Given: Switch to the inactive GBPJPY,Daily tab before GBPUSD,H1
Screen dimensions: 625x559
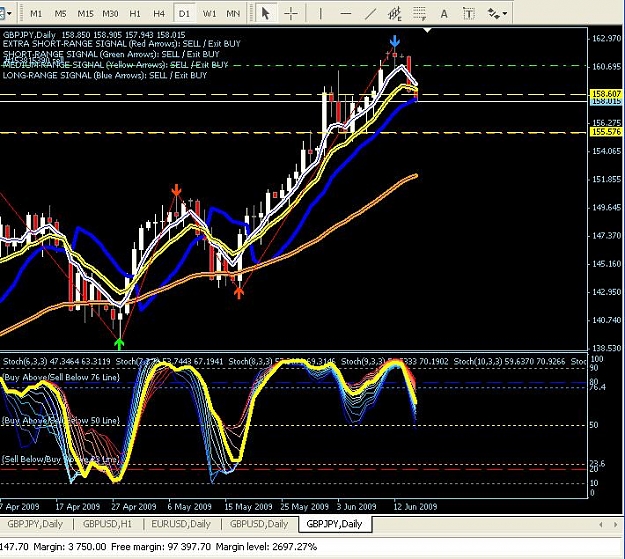Looking at the screenshot, I should [35, 524].
